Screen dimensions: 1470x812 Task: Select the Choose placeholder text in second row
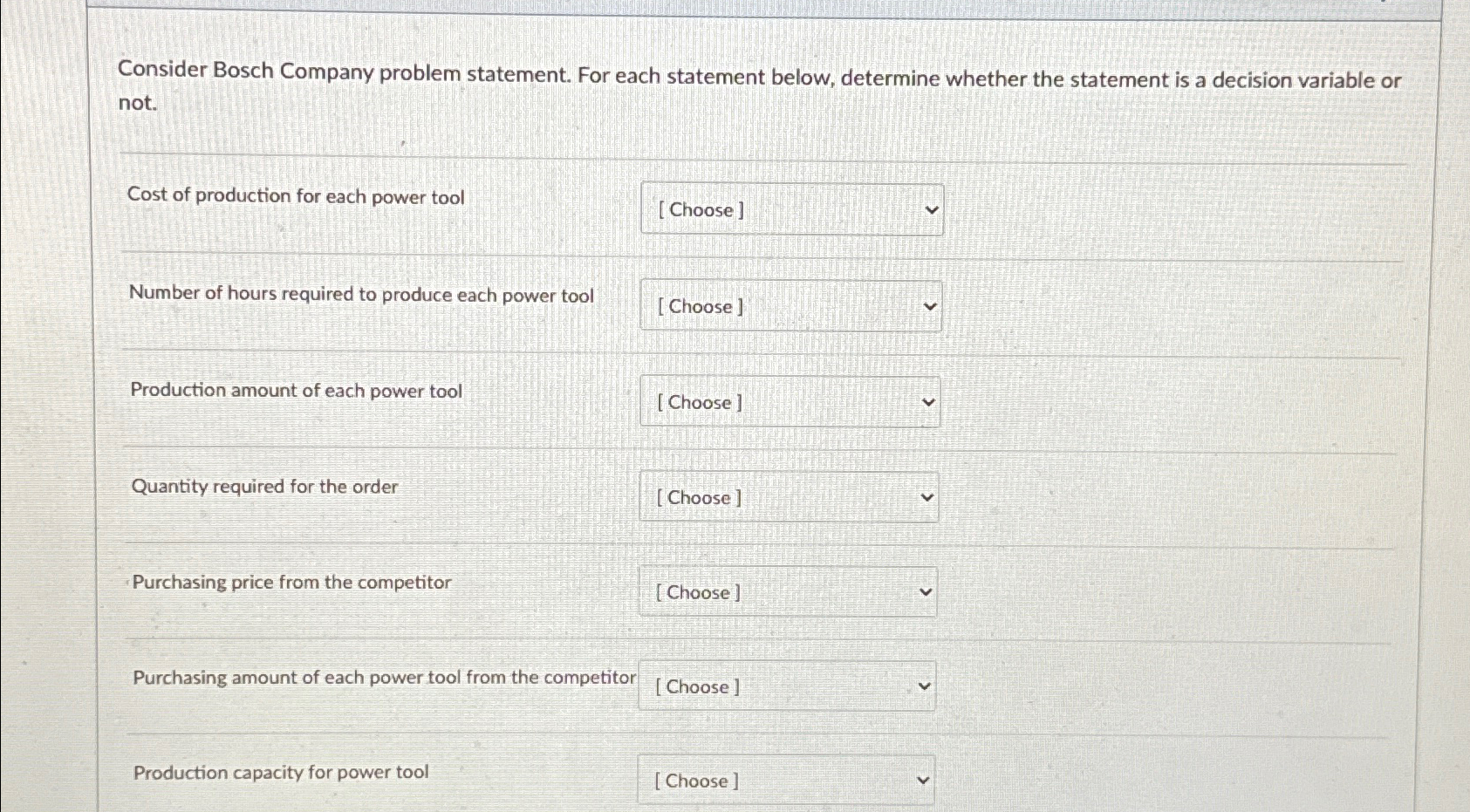[697, 306]
